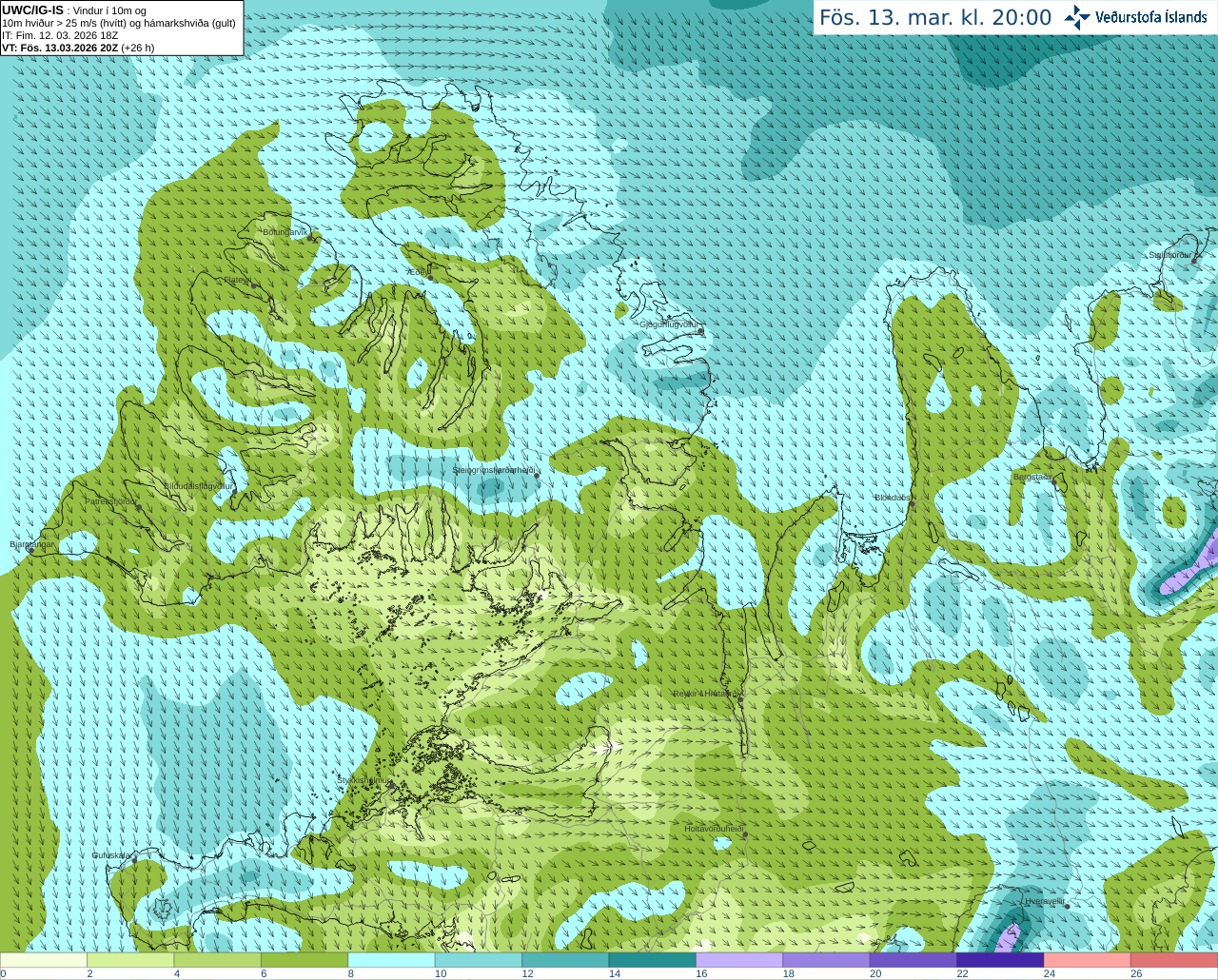Click the Reykir í Hrútafirði station label
This screenshot has height=980, width=1218.
point(705,694)
